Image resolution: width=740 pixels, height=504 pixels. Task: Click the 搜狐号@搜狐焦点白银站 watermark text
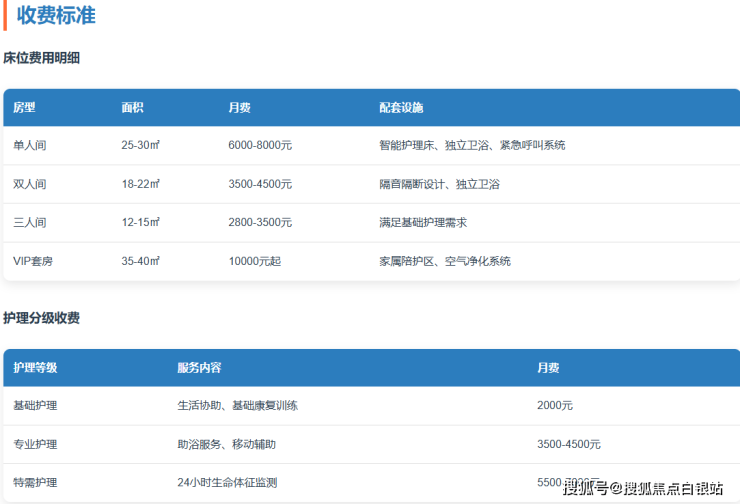pos(643,488)
